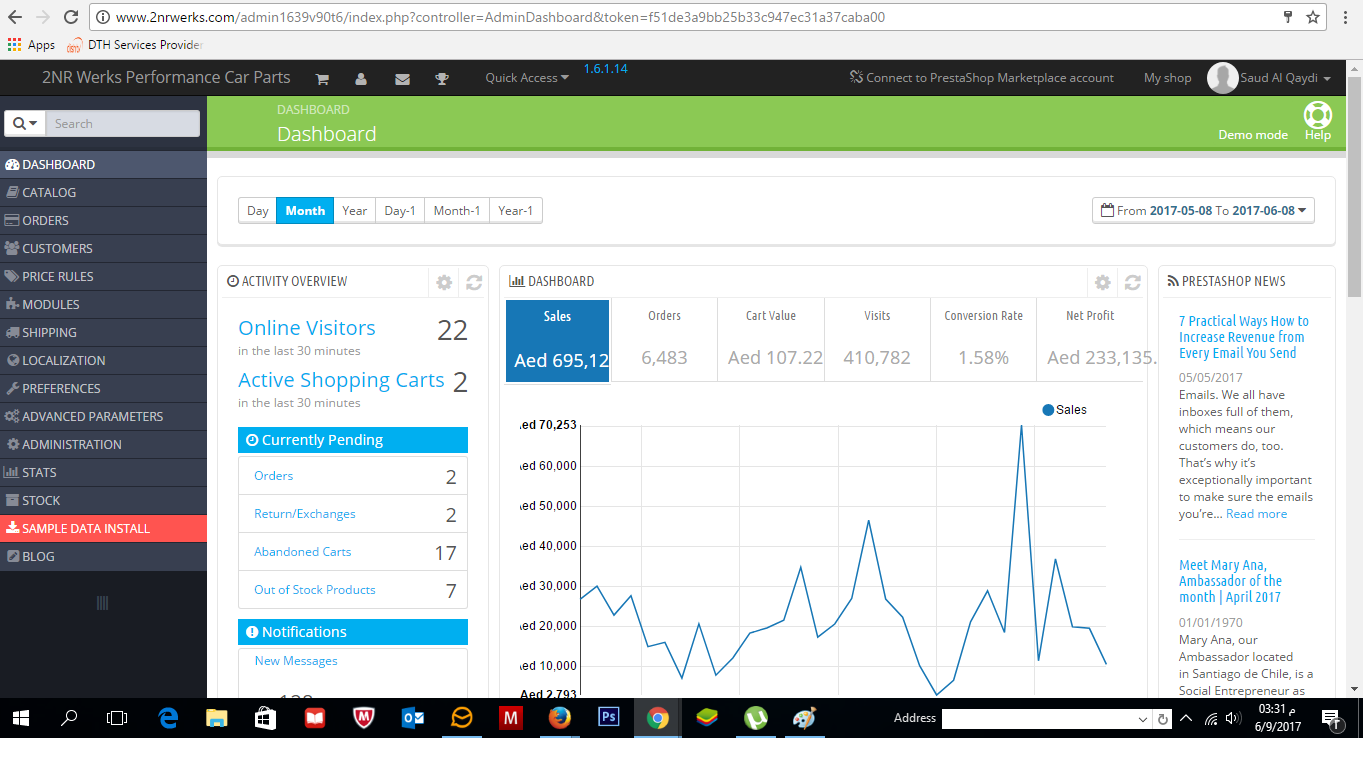This screenshot has height=768, width=1366.
Task: Open Photoshop from the taskbar
Action: [x=608, y=718]
